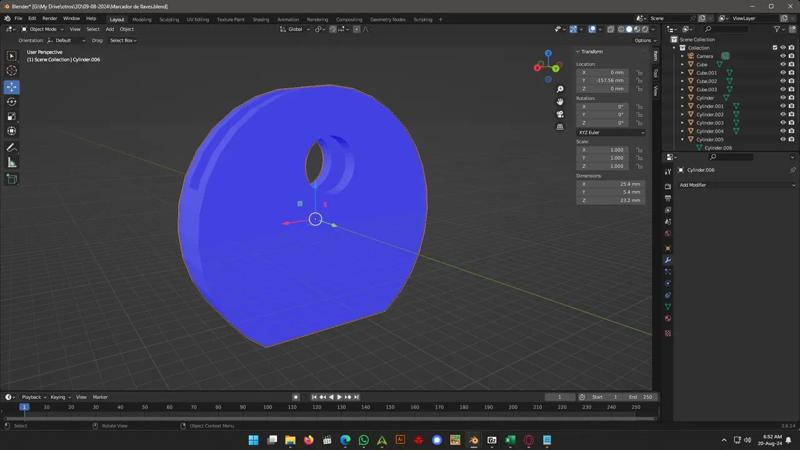Image resolution: width=800 pixels, height=450 pixels.
Task: Open the Output properties tab icon
Action: point(668,198)
